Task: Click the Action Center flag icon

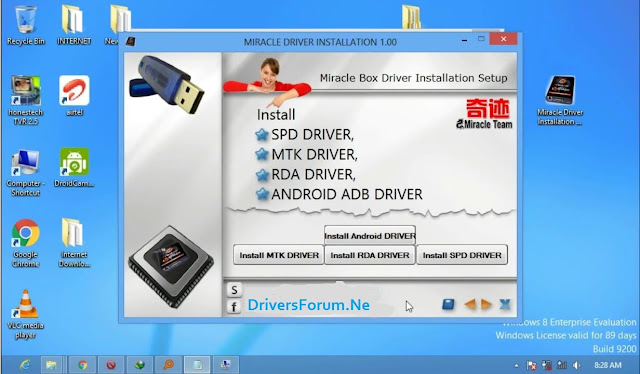Action: coord(531,365)
